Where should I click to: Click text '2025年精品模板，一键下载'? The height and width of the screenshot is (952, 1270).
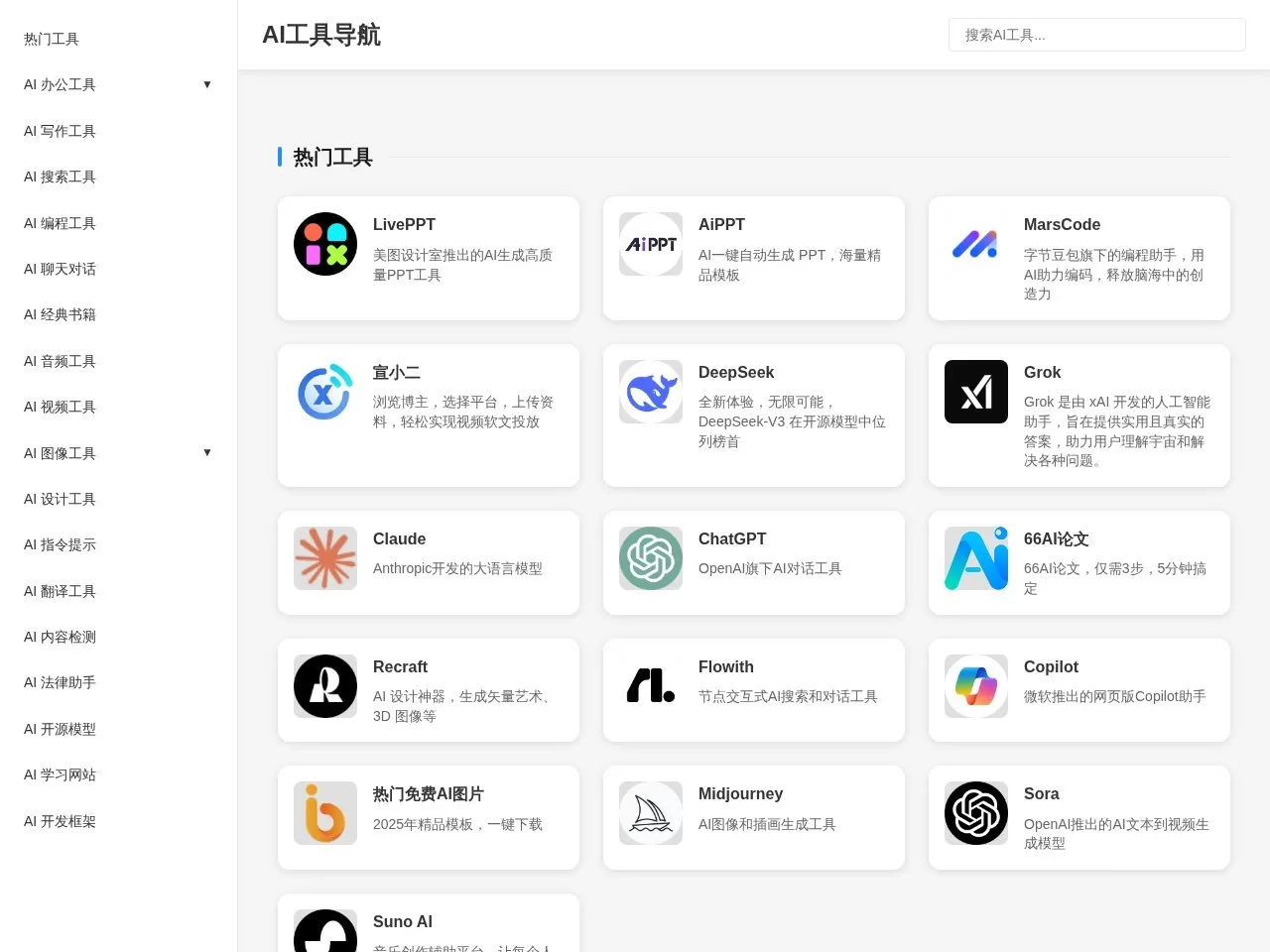coord(457,824)
